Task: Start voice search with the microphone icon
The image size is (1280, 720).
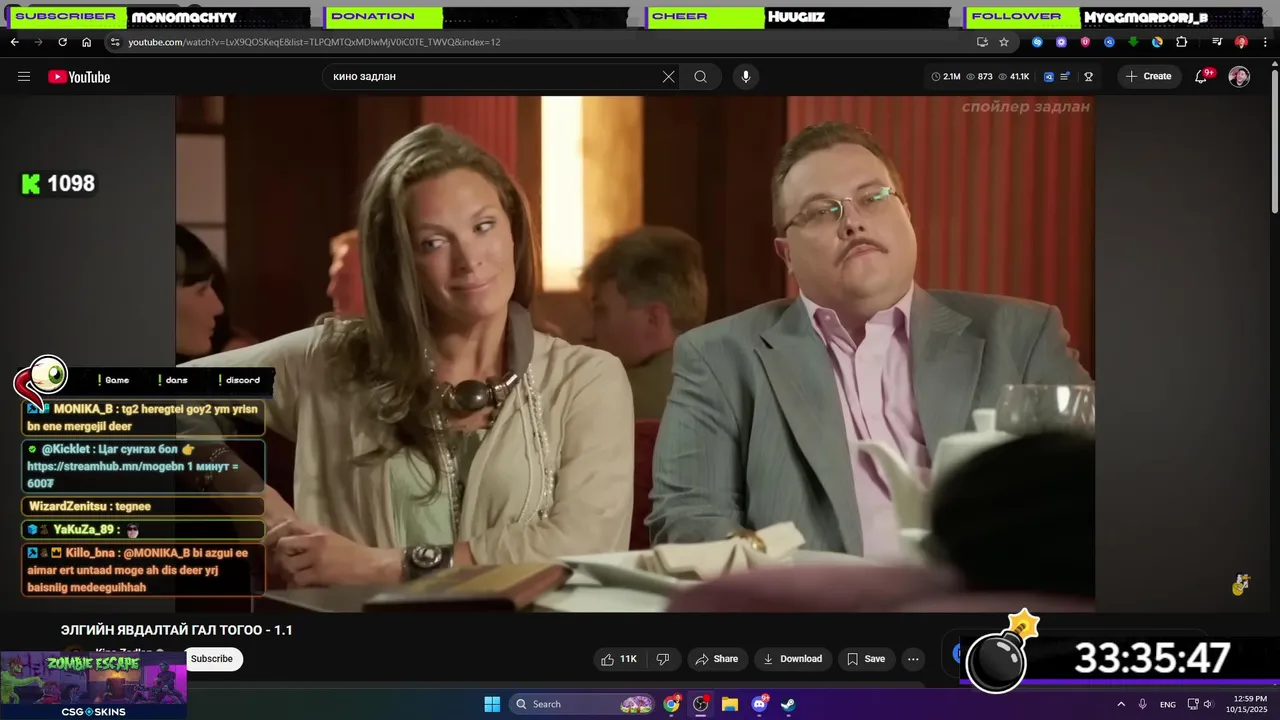Action: 745,77
